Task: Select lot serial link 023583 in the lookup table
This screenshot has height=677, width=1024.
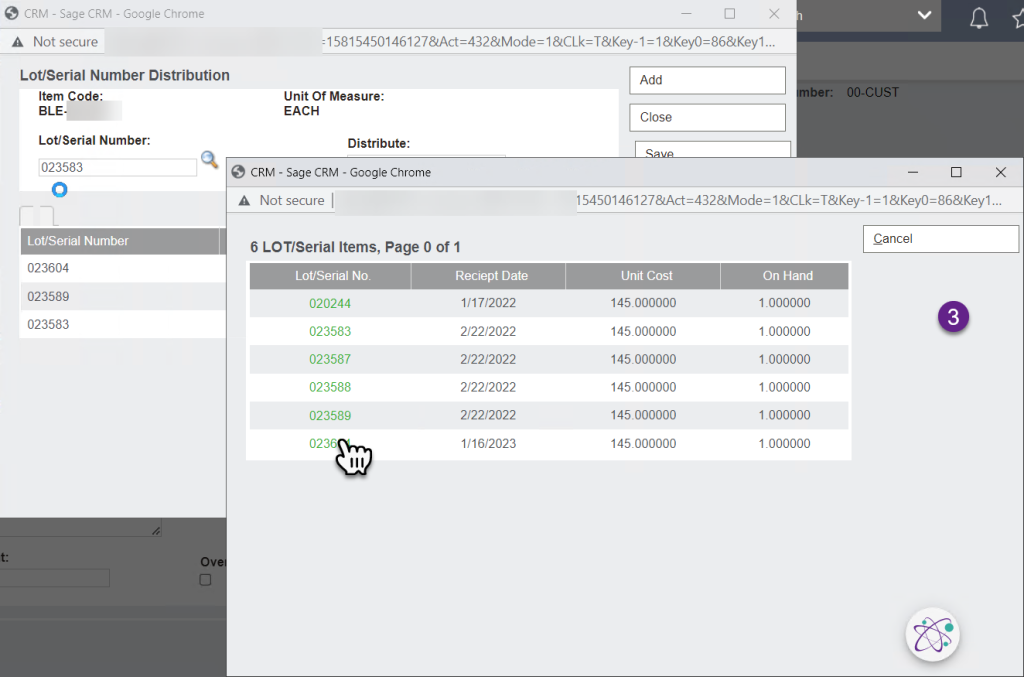Action: (x=330, y=332)
